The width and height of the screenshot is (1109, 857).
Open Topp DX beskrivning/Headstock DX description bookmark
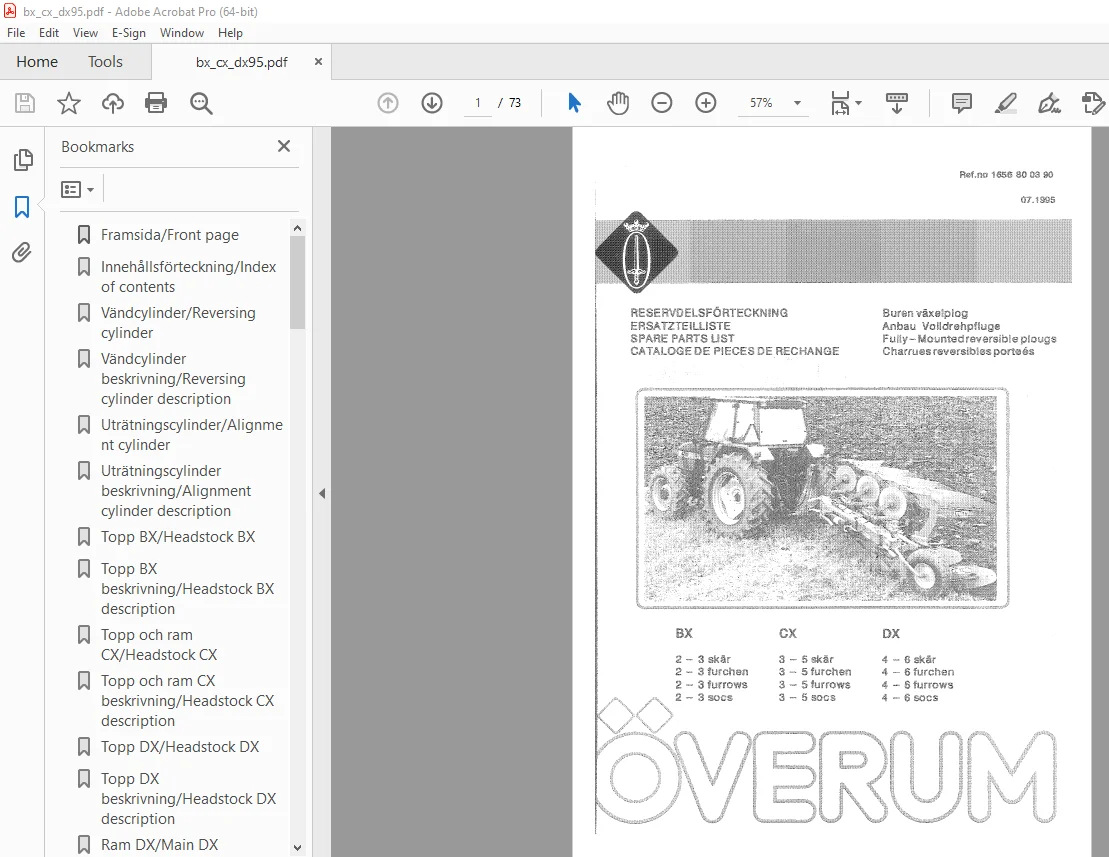coord(188,798)
